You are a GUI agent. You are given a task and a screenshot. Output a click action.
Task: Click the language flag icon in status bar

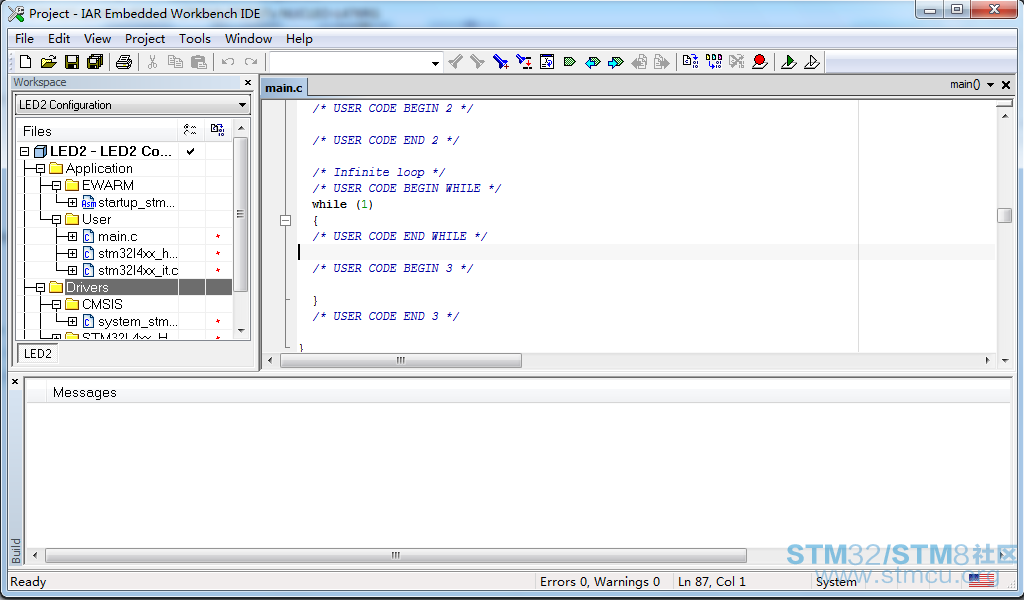click(x=981, y=581)
